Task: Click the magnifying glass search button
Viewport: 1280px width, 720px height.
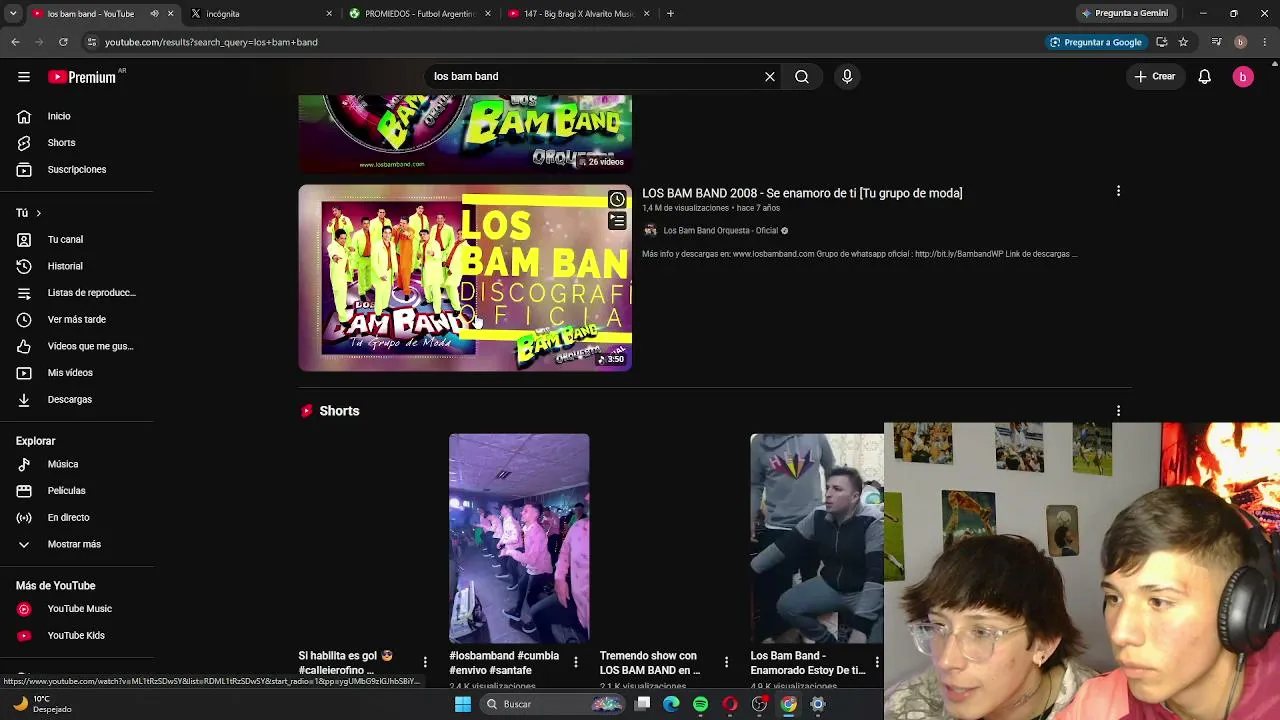Action: coord(802,76)
